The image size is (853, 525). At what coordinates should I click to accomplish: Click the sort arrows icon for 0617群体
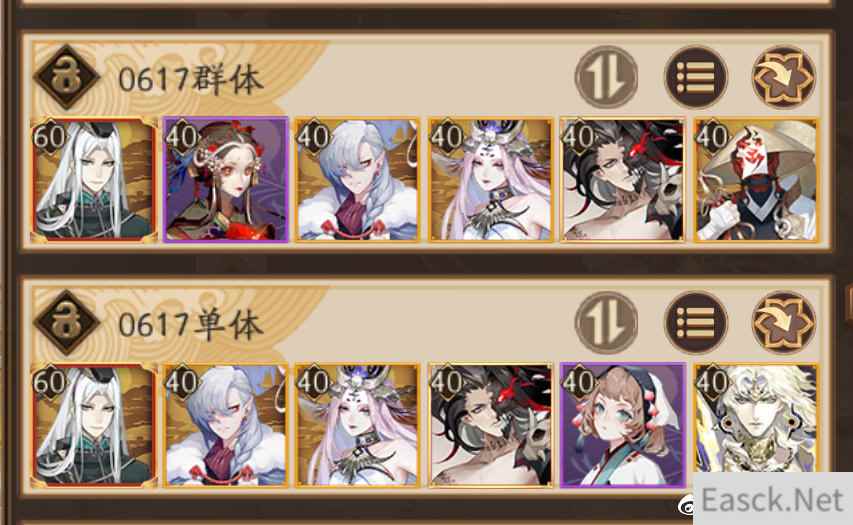607,77
